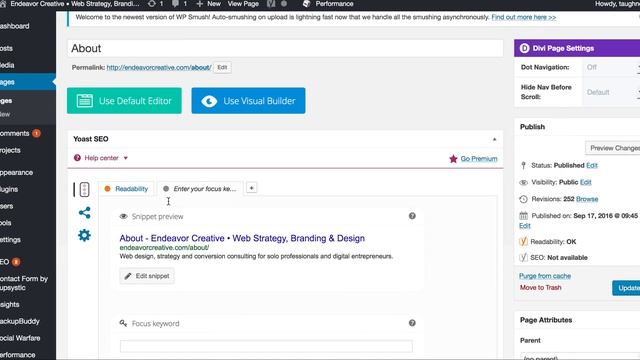Click Use Default Editor button
Image resolution: width=640 pixels, height=360 pixels.
click(x=124, y=100)
